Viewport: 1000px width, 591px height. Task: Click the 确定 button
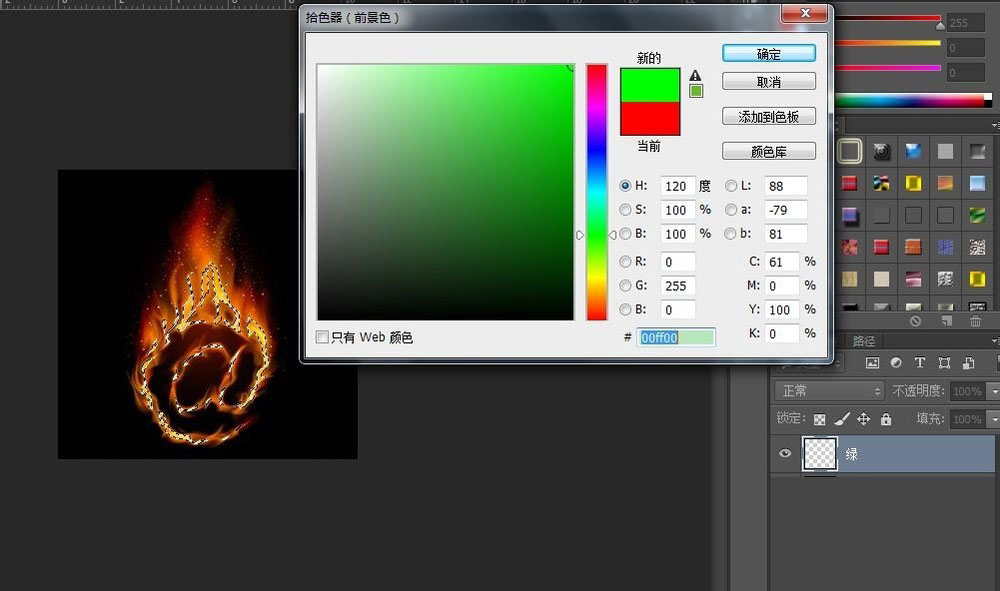coord(768,54)
